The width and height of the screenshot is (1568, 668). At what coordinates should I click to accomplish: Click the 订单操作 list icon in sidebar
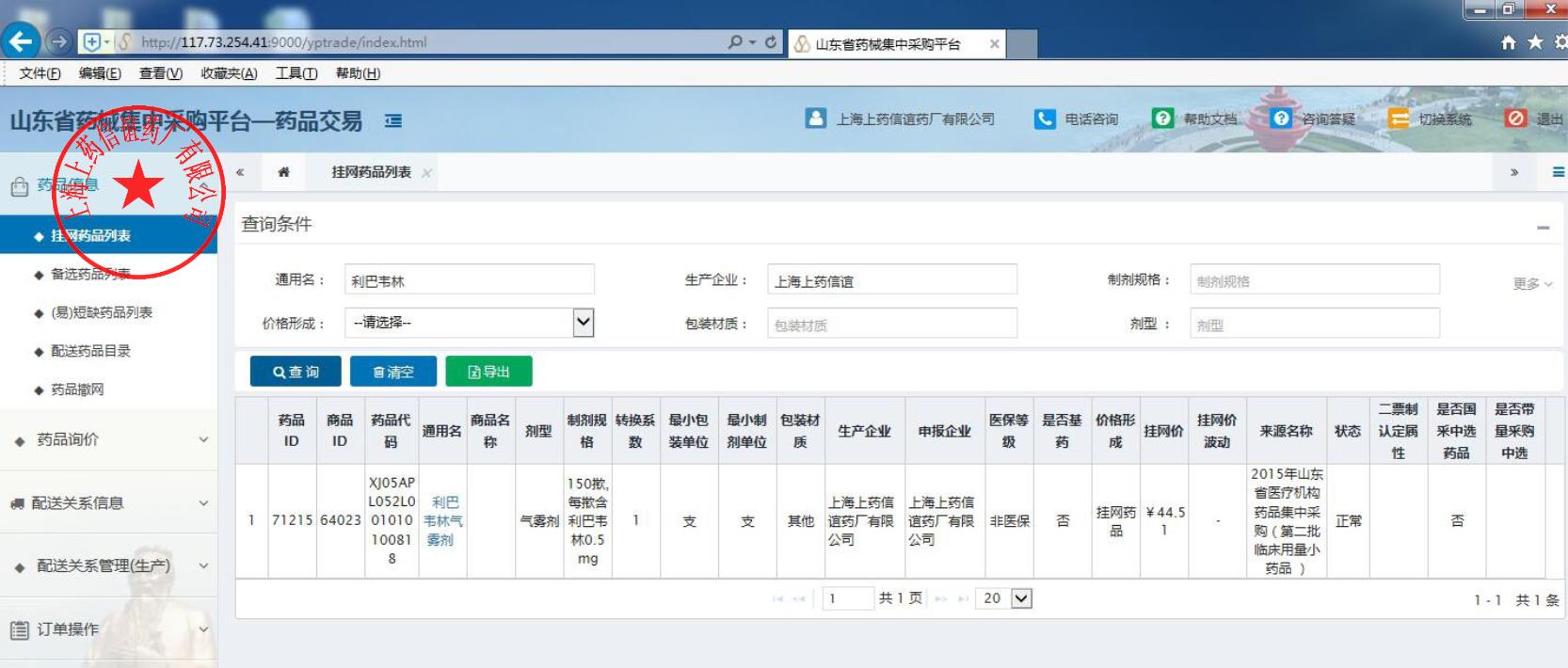[19, 629]
